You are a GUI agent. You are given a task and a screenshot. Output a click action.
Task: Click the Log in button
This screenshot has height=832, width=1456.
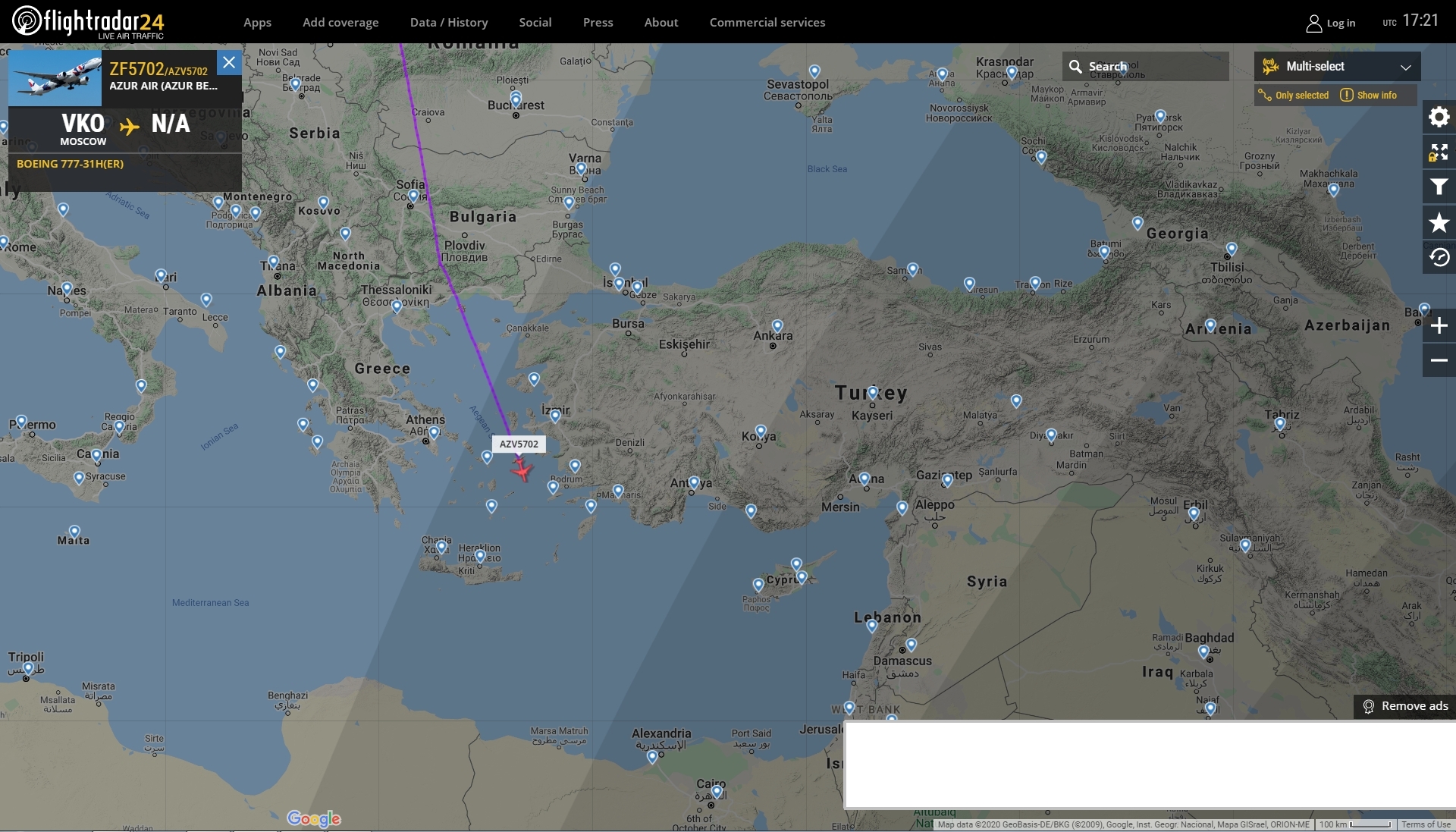pos(1331,24)
